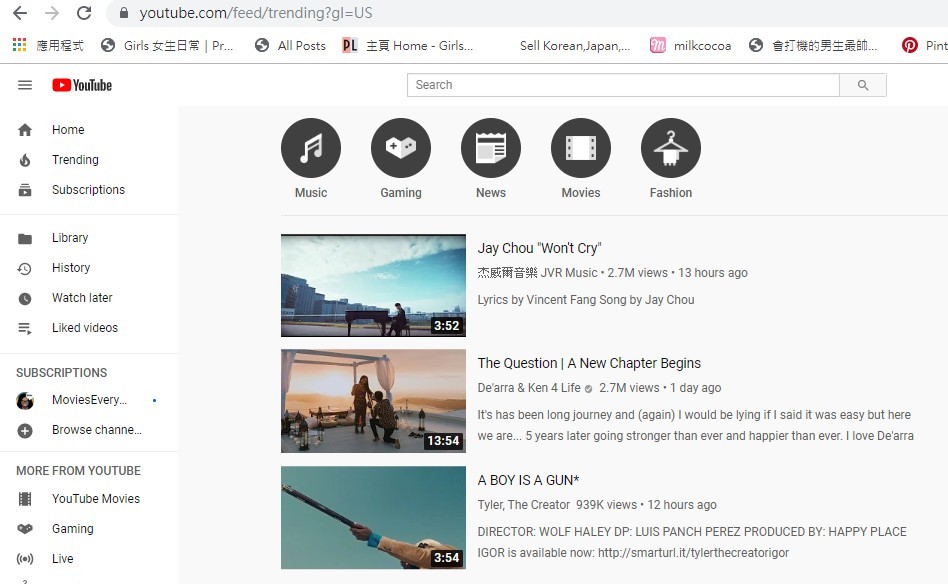Viewport: 948px width, 584px height.
Task: Reload the page with browser refresh
Action: [x=84, y=13]
